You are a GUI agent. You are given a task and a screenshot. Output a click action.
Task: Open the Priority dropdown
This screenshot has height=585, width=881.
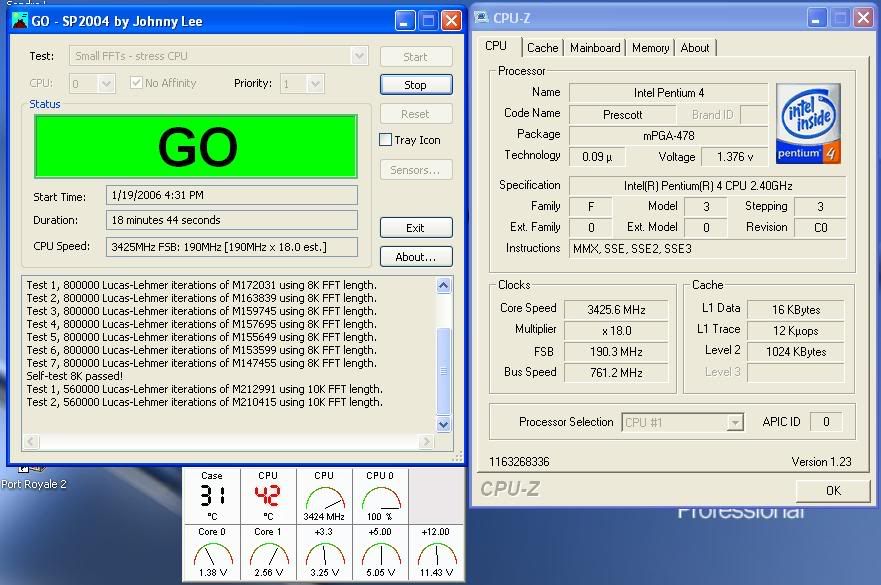(315, 84)
